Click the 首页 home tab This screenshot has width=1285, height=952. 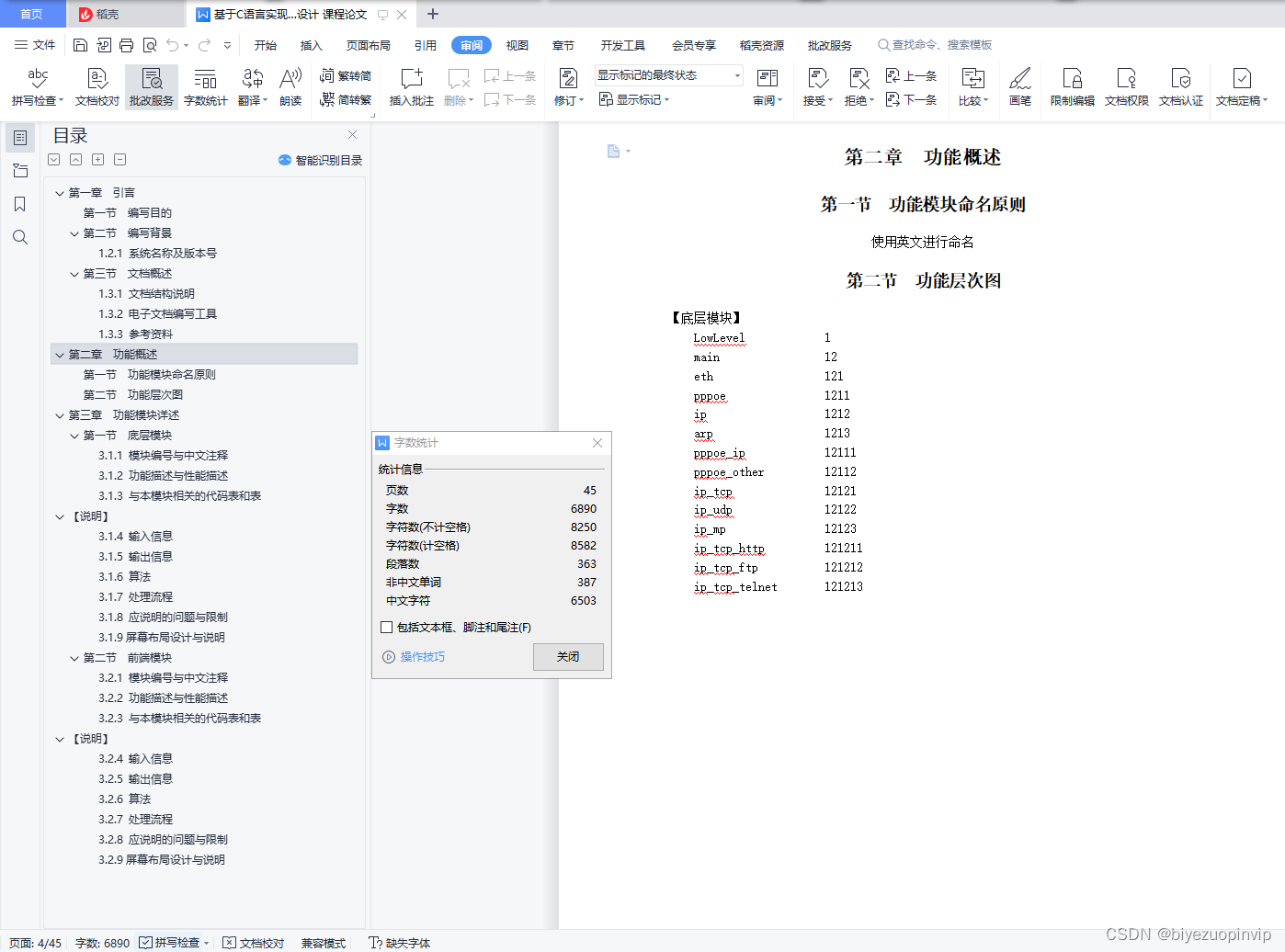[x=32, y=14]
